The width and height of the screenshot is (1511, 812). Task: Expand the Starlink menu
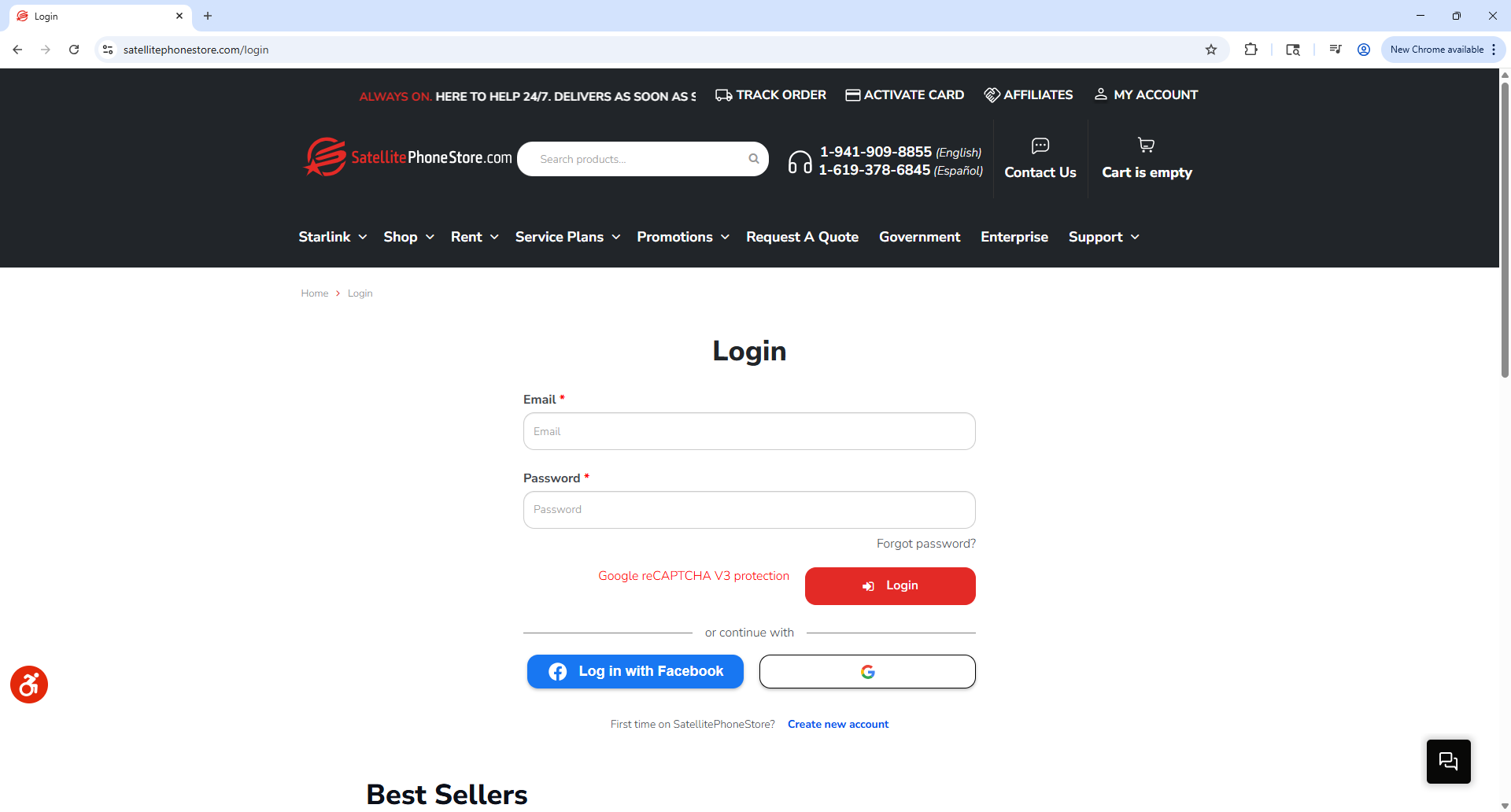click(333, 237)
